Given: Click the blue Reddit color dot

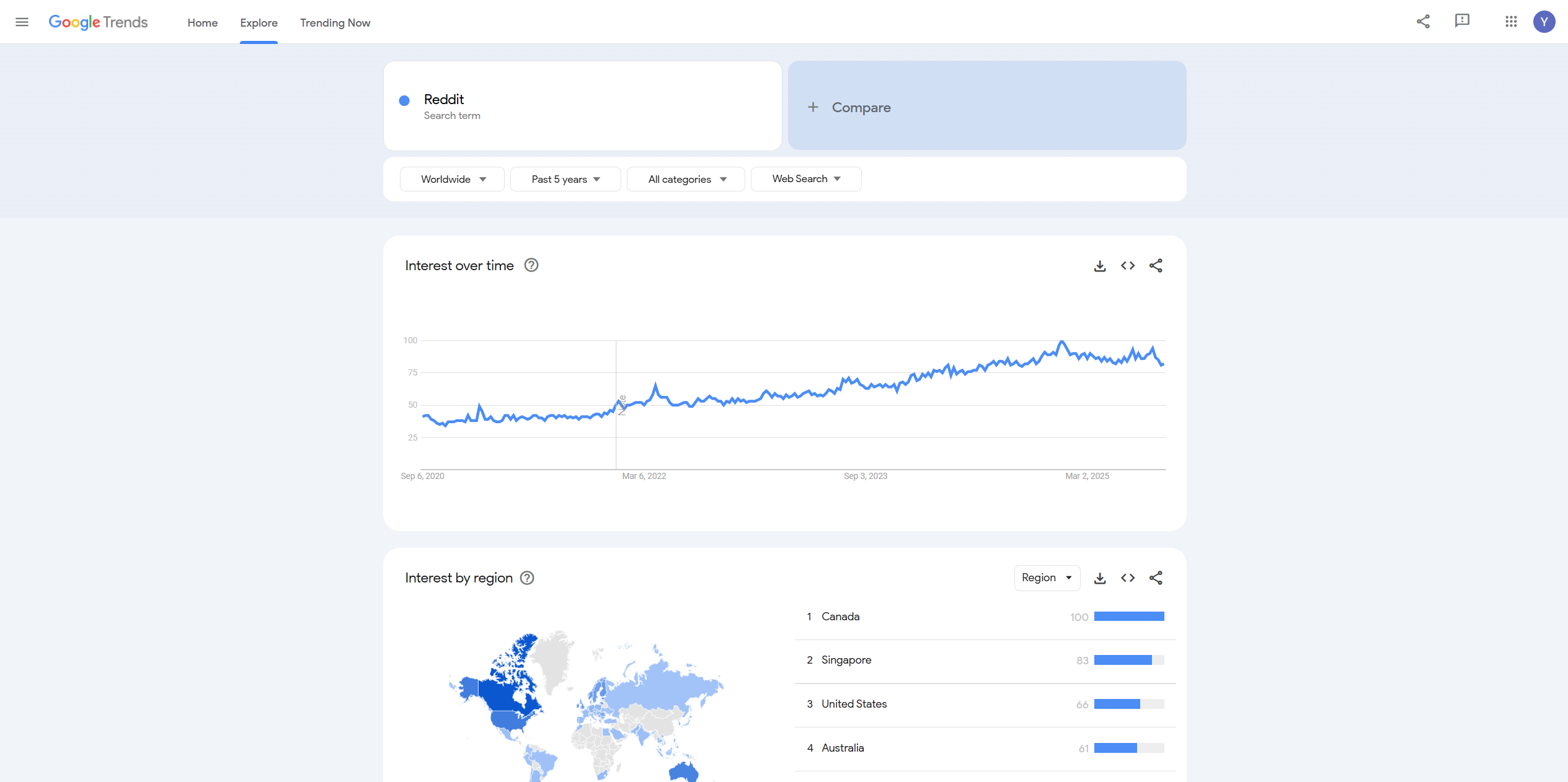Looking at the screenshot, I should [404, 100].
